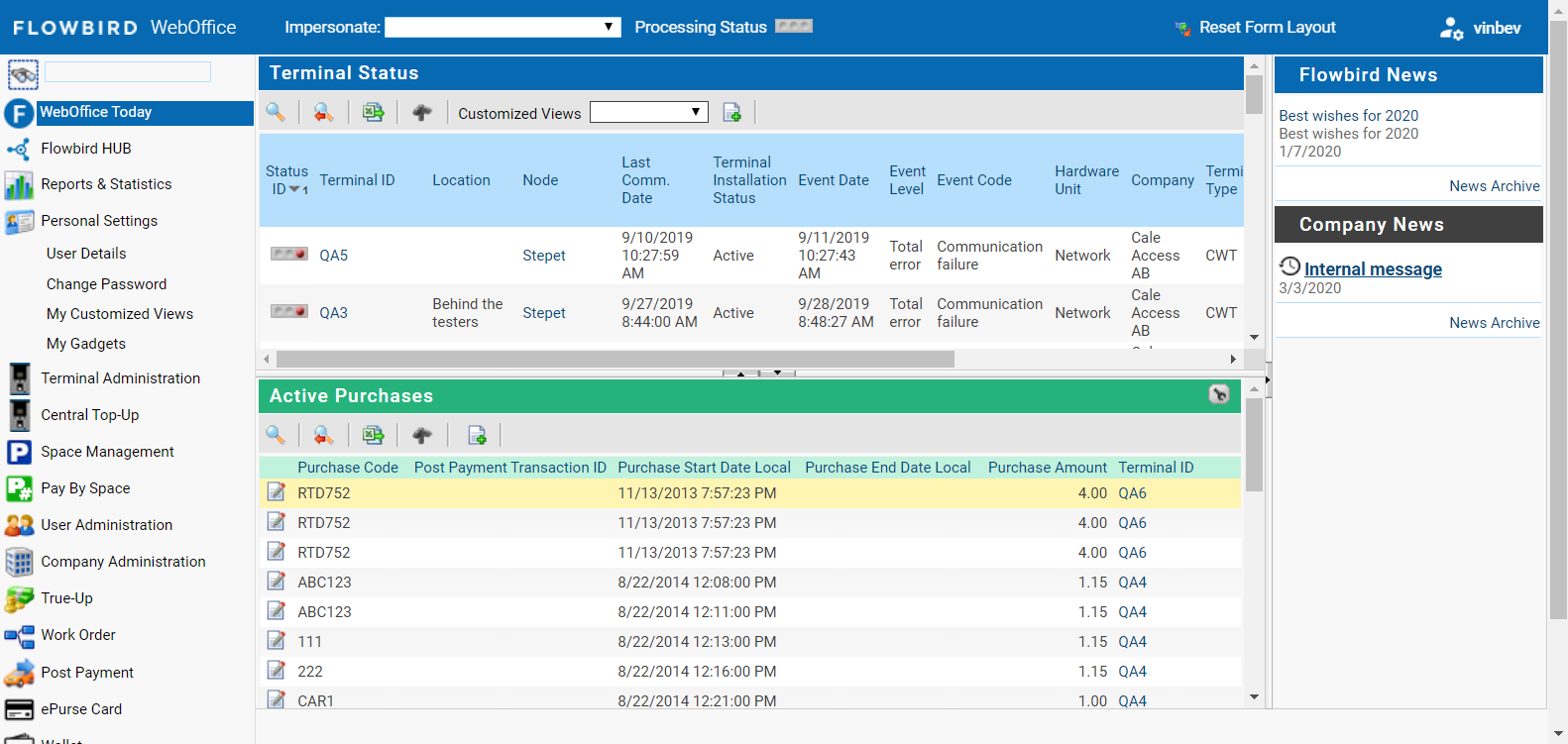This screenshot has height=744, width=1568.
Task: Click the menu search input field
Action: click(128, 71)
